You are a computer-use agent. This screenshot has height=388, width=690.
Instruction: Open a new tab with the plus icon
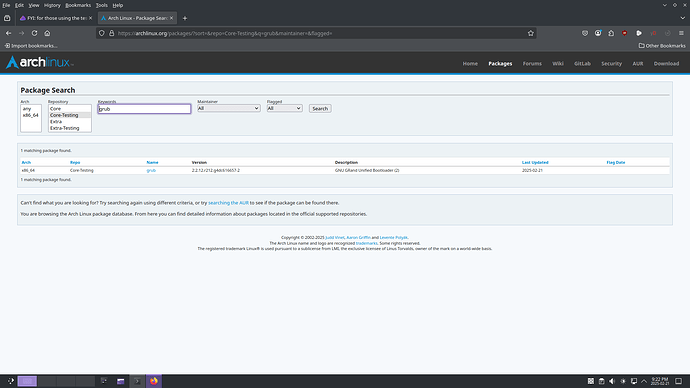click(x=185, y=18)
